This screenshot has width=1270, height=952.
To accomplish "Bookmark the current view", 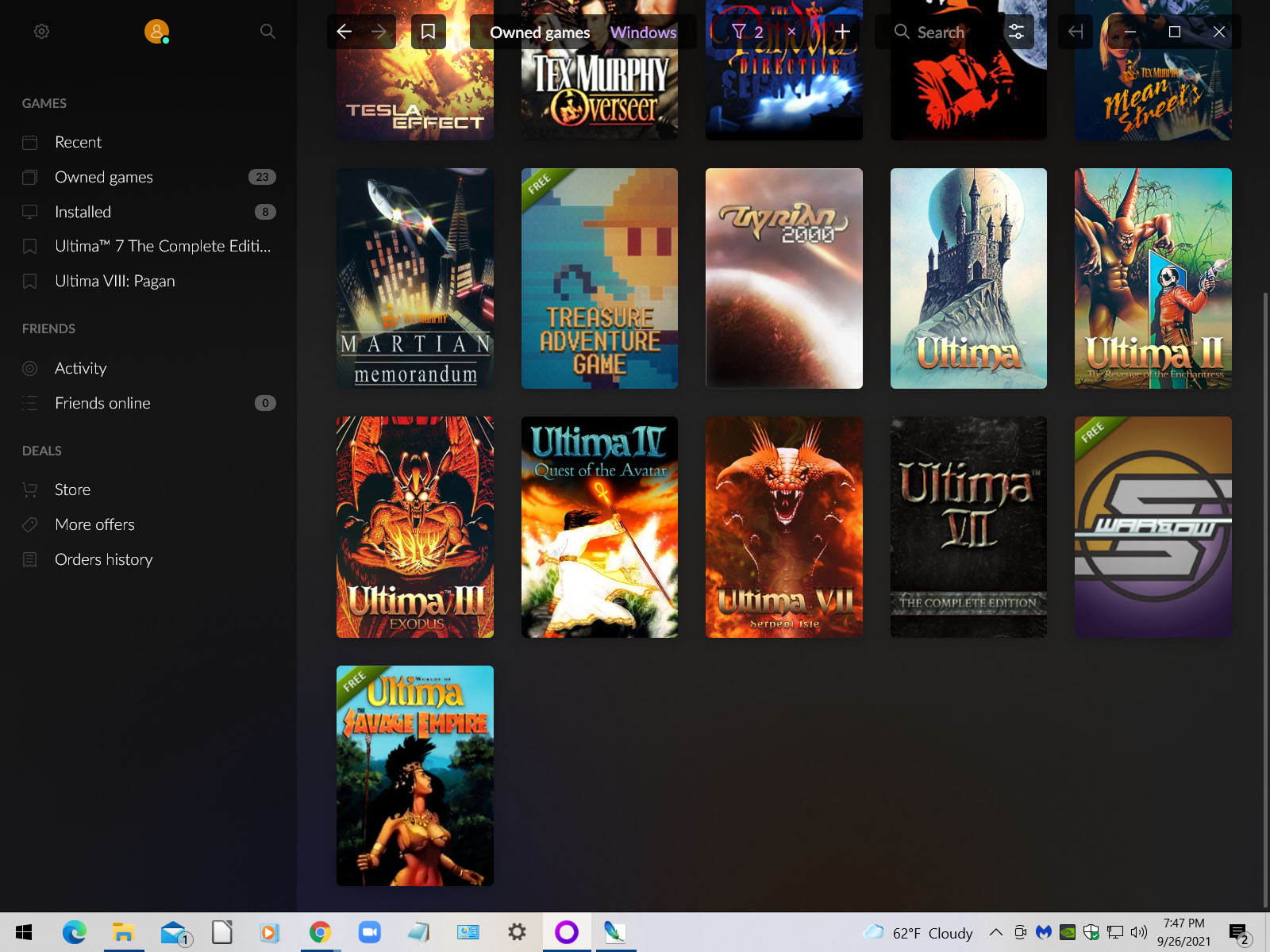I will coord(428,32).
